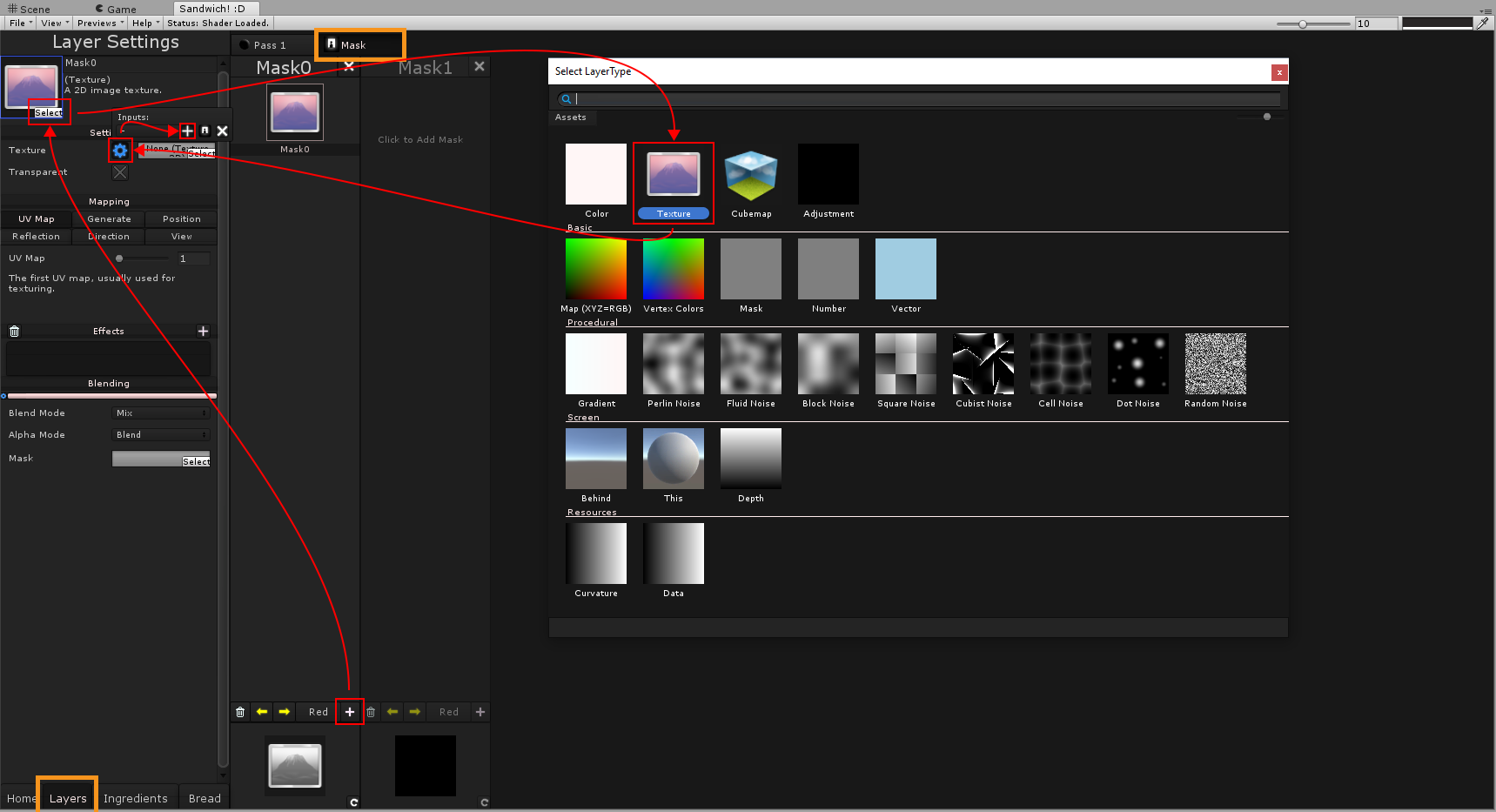1496x812 pixels.
Task: Pick the Depth screen layer type
Action: point(751,466)
